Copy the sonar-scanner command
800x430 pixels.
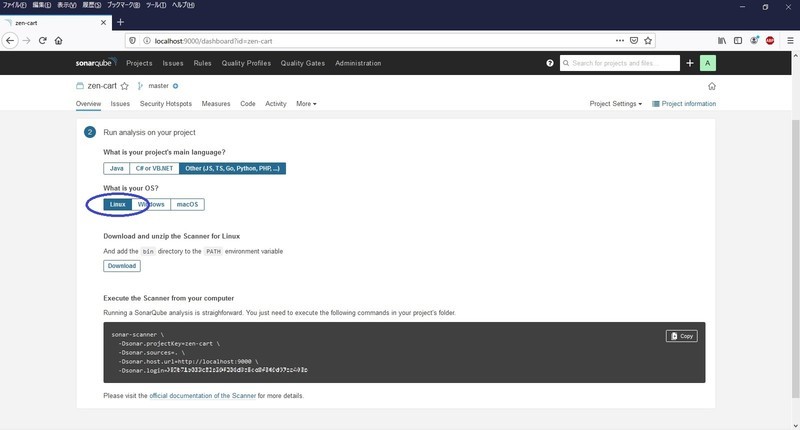pos(682,336)
